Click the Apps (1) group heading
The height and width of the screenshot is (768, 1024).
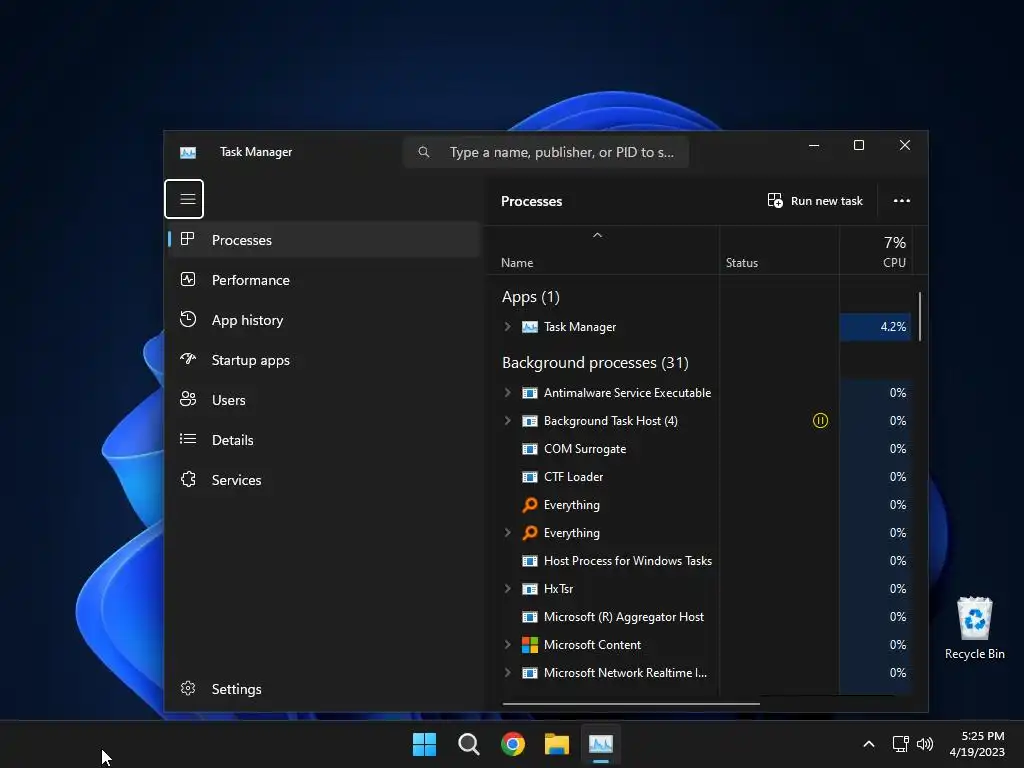tap(530, 297)
